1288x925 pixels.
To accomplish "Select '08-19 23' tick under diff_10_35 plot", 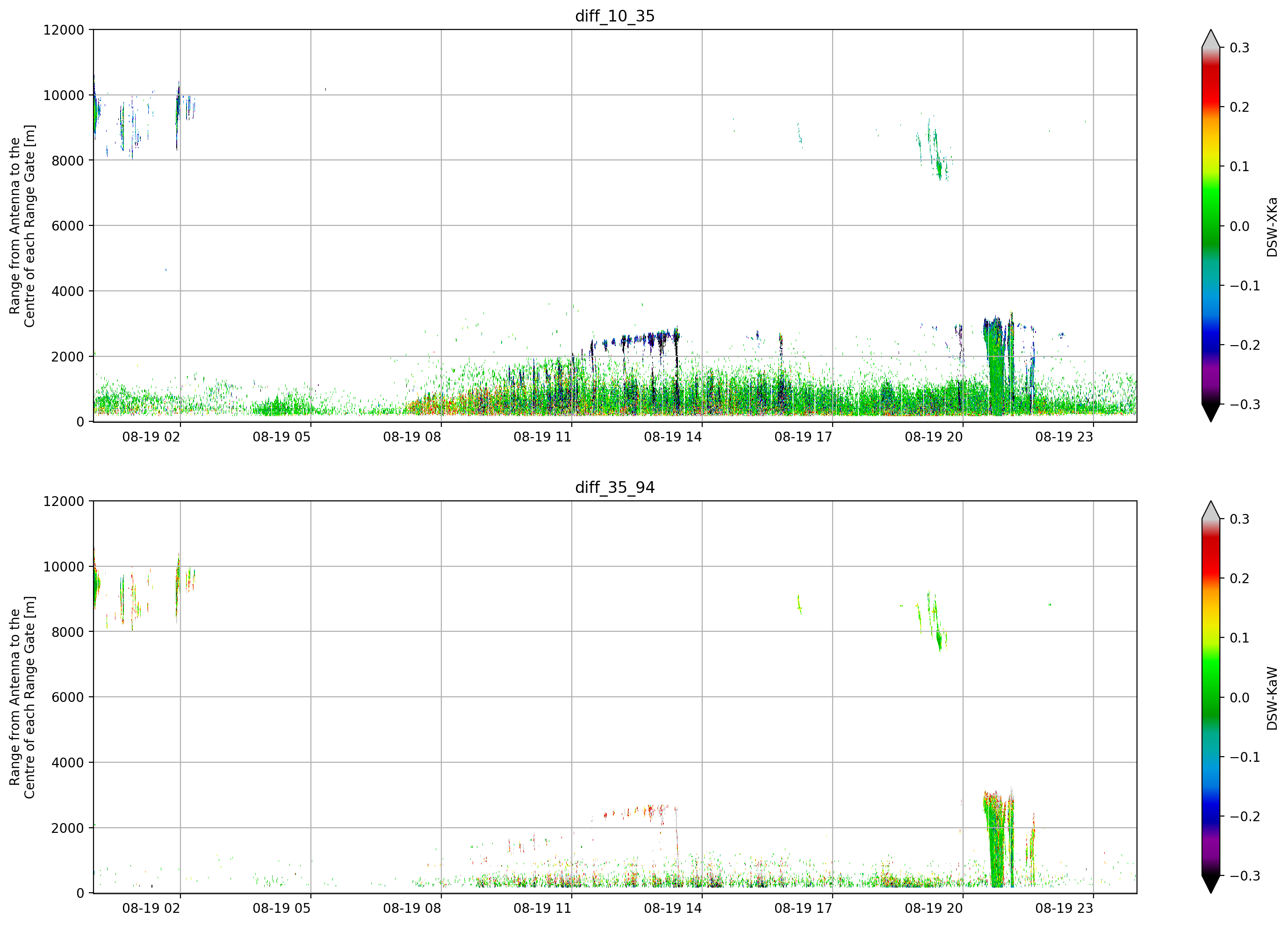I will (x=1064, y=437).
